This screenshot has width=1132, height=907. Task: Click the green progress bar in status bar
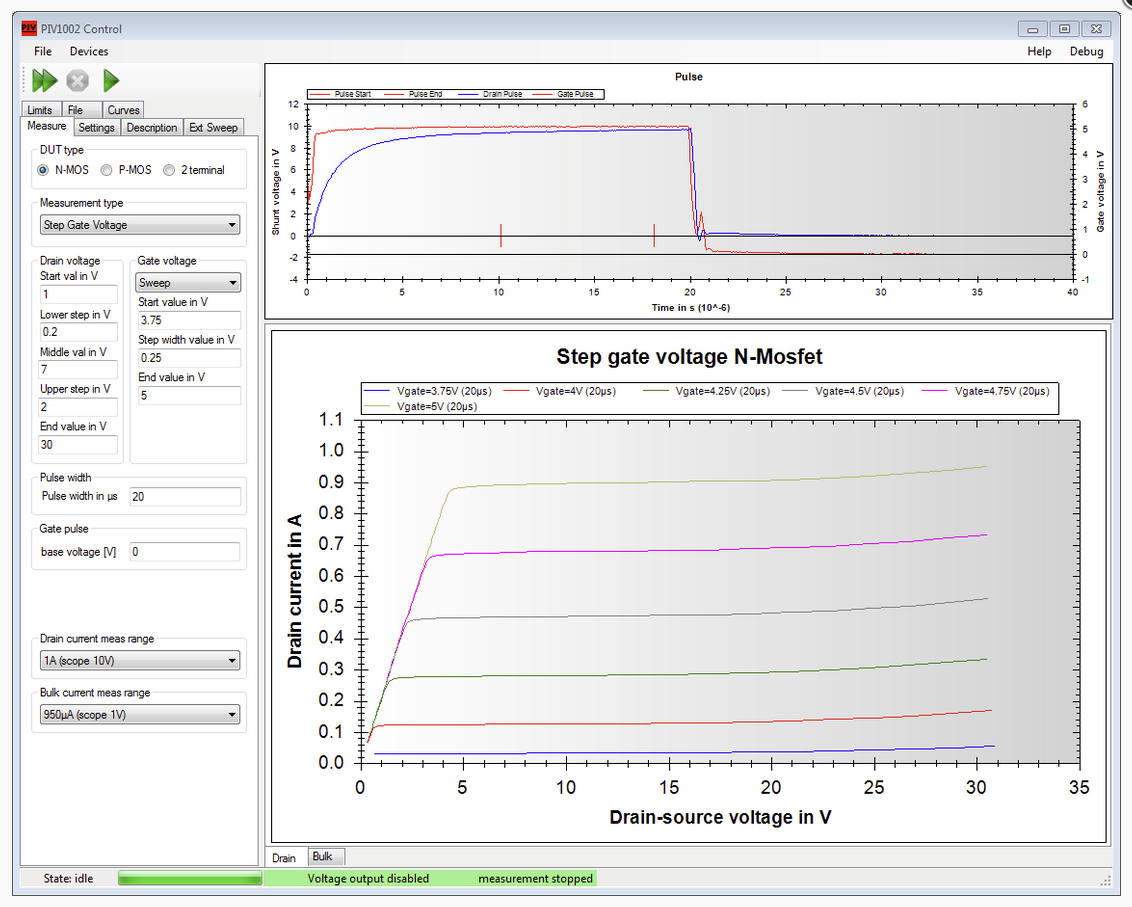click(x=190, y=878)
